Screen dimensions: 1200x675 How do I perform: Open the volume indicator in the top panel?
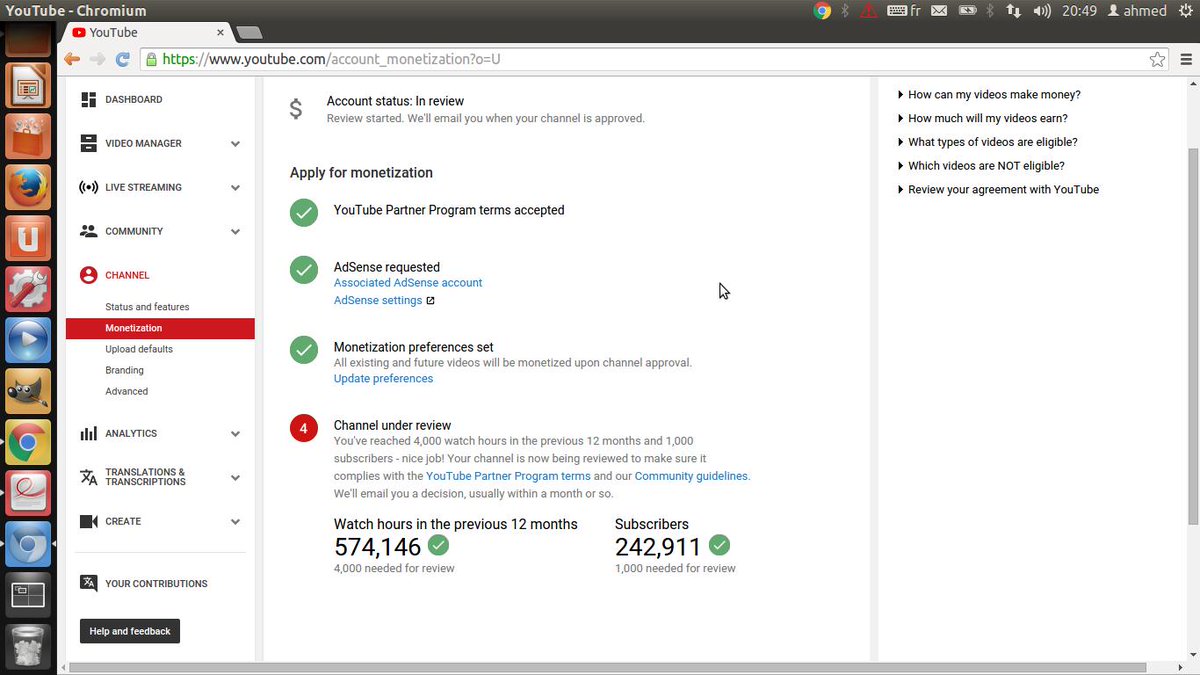1042,11
